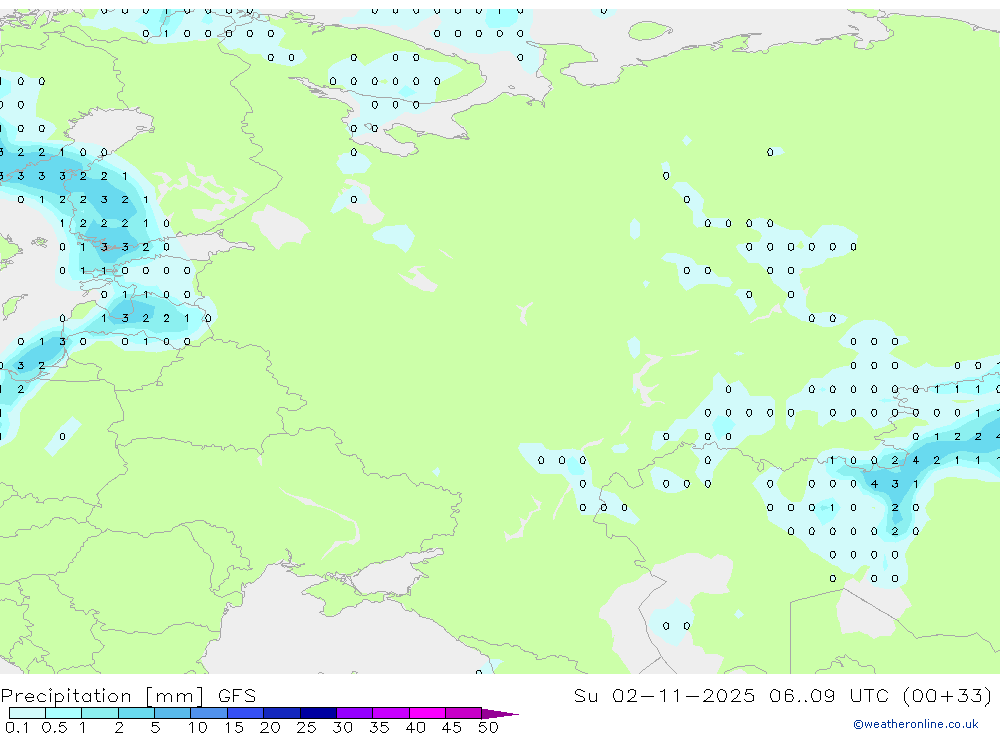Image resolution: width=1000 pixels, height=733 pixels.
Task: Click the '0.1' legend label
Action: [17, 727]
